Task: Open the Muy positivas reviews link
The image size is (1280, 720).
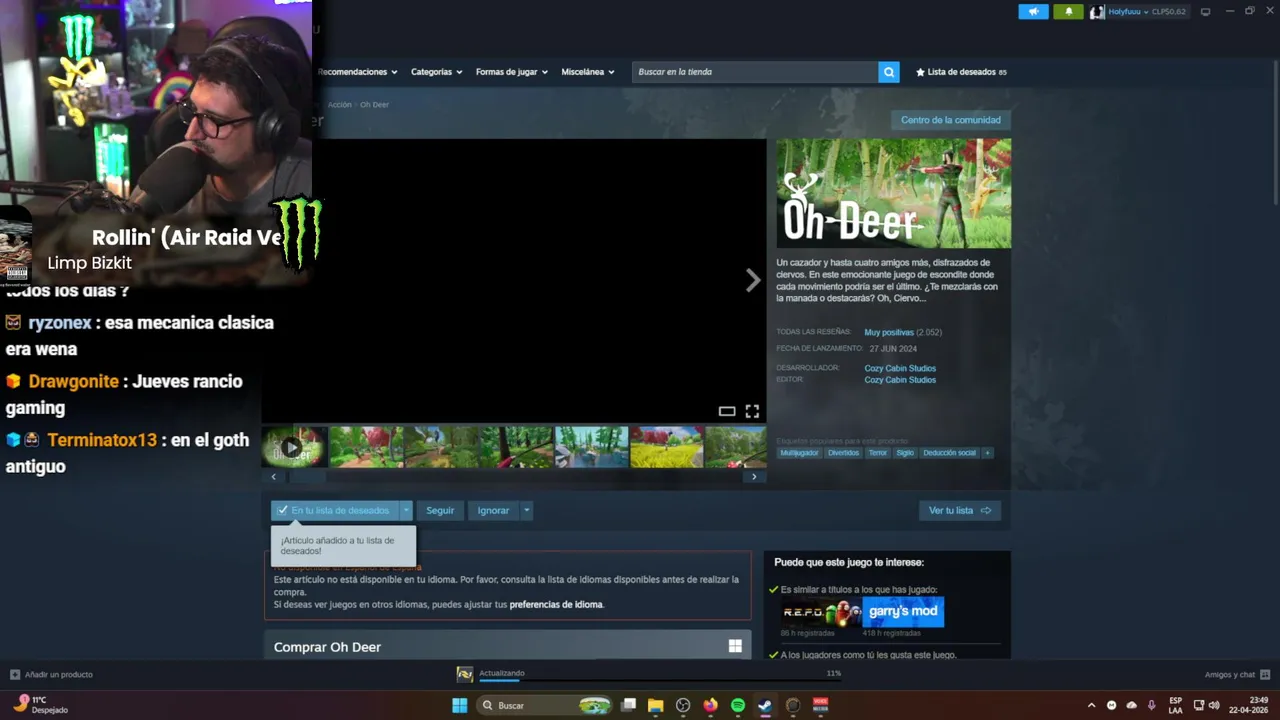Action: (889, 332)
